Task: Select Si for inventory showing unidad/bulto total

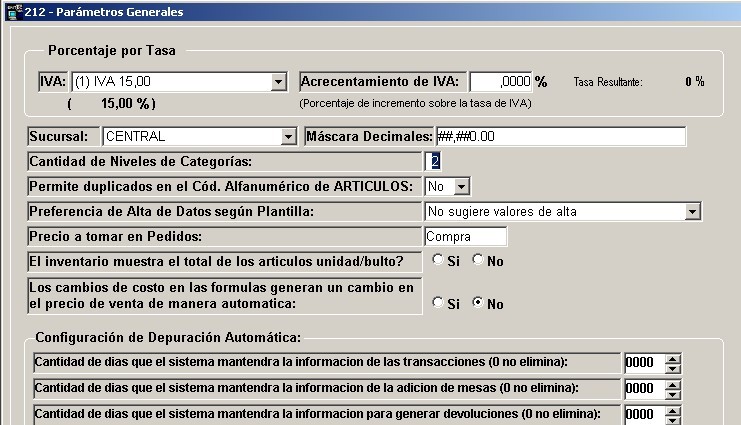Action: pos(438,260)
